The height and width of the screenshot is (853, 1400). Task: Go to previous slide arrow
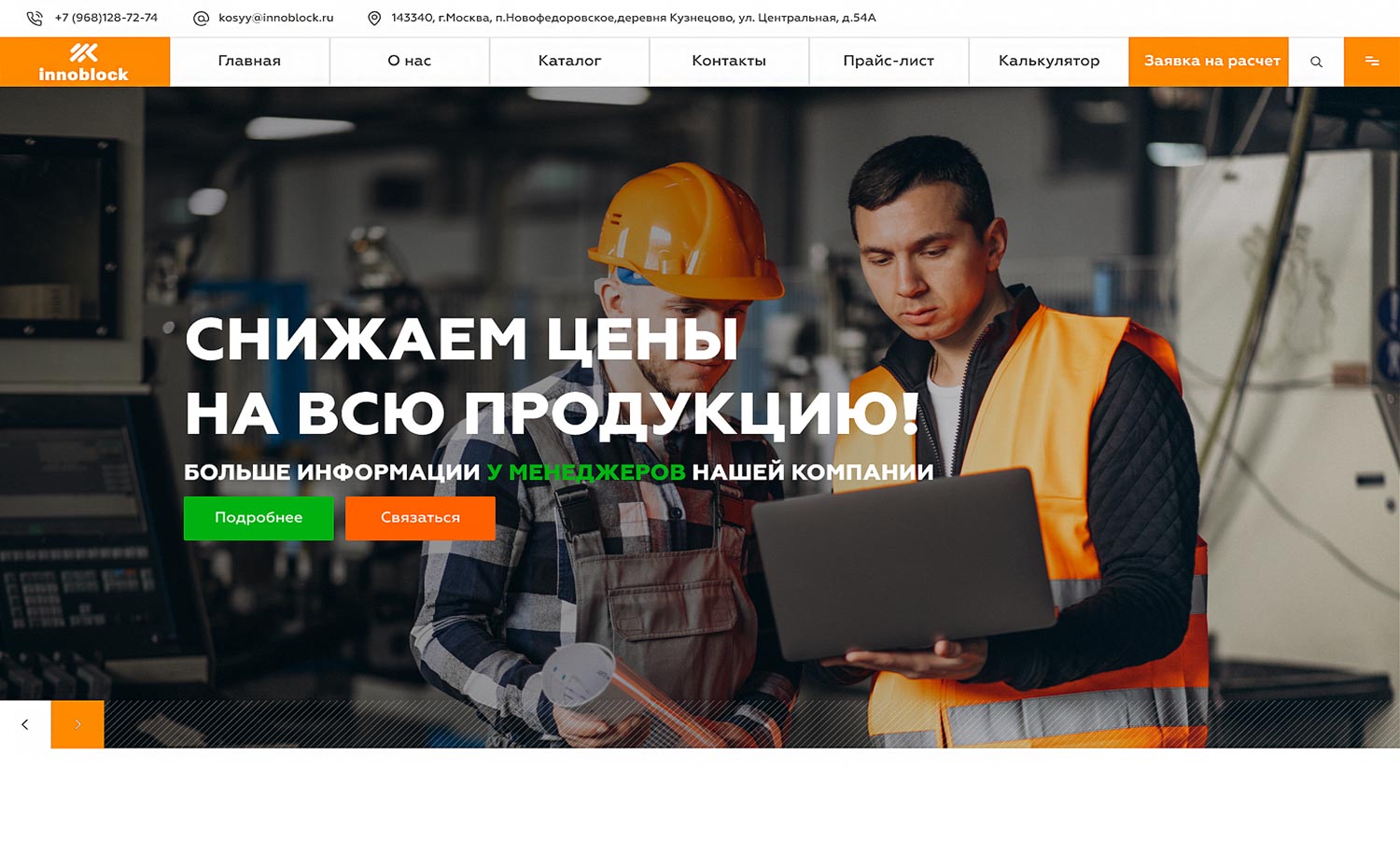coord(25,724)
